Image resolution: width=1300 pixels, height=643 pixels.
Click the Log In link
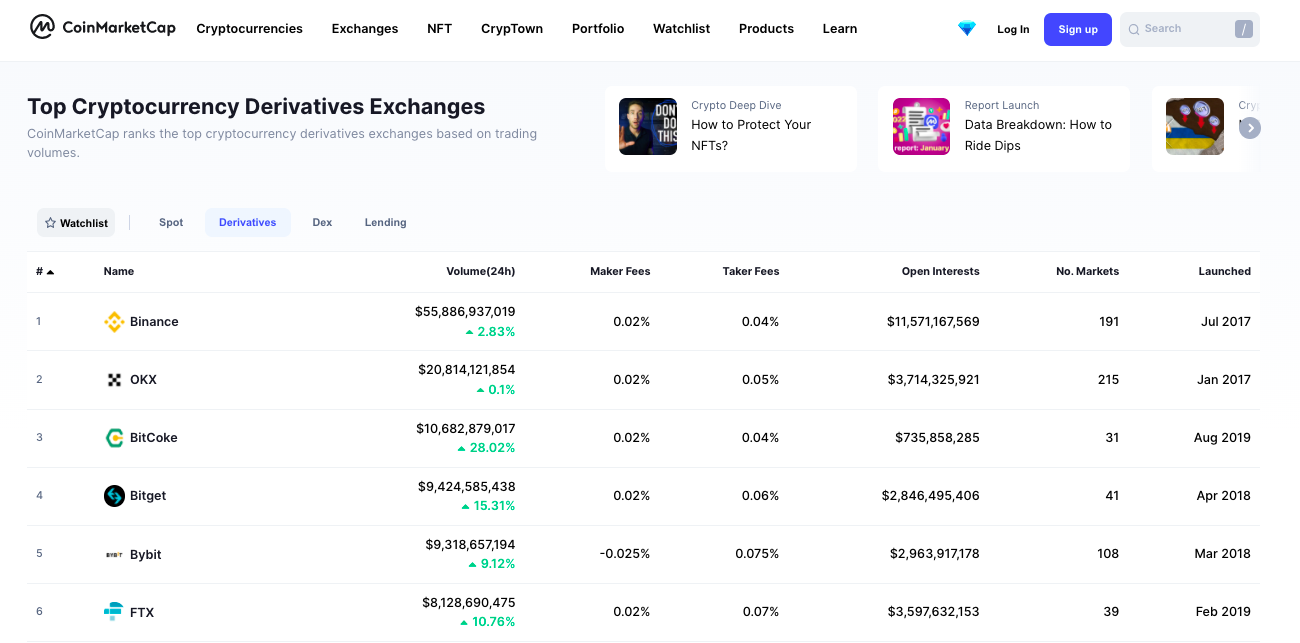(1013, 30)
